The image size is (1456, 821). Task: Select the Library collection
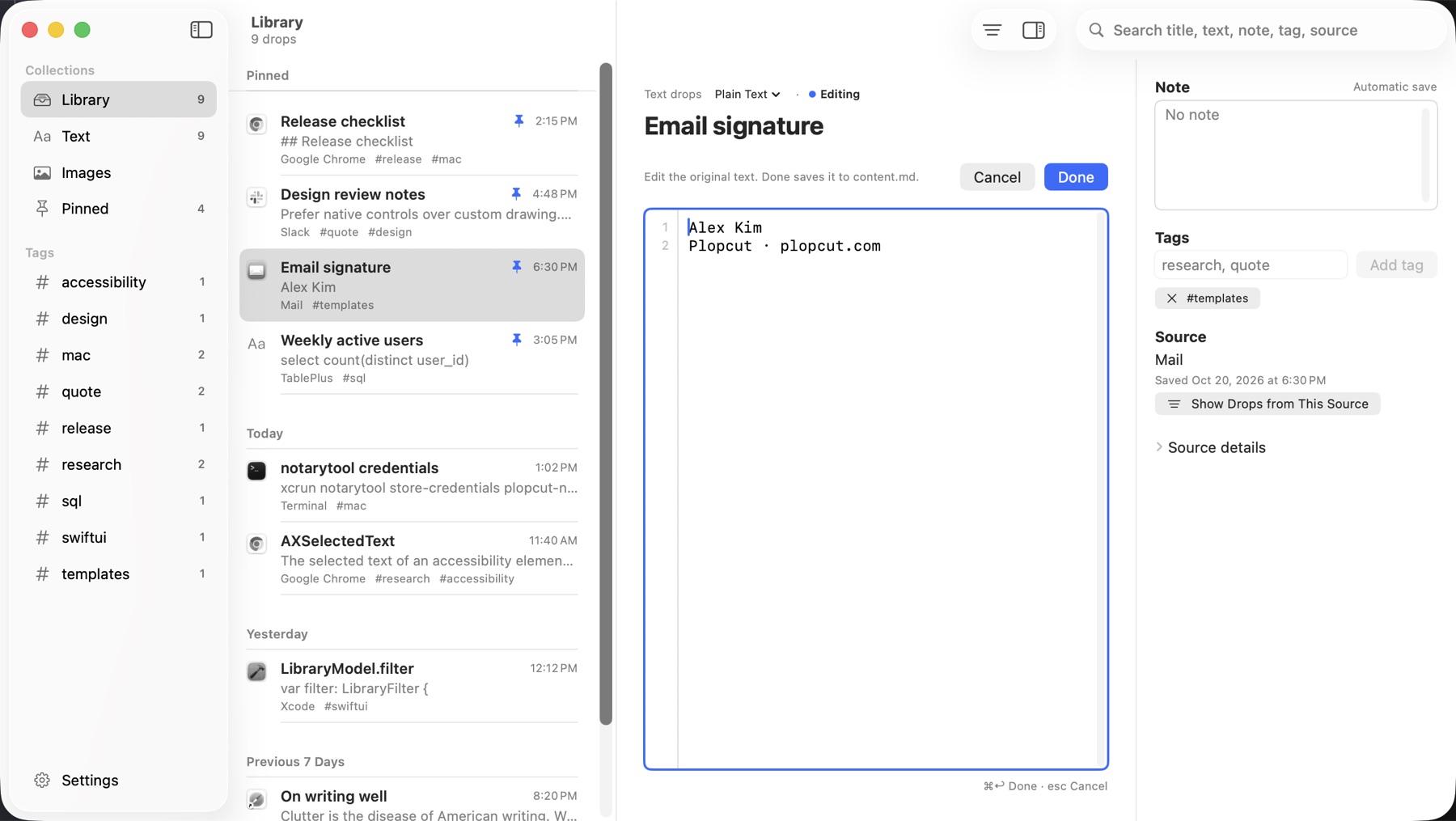pos(119,99)
